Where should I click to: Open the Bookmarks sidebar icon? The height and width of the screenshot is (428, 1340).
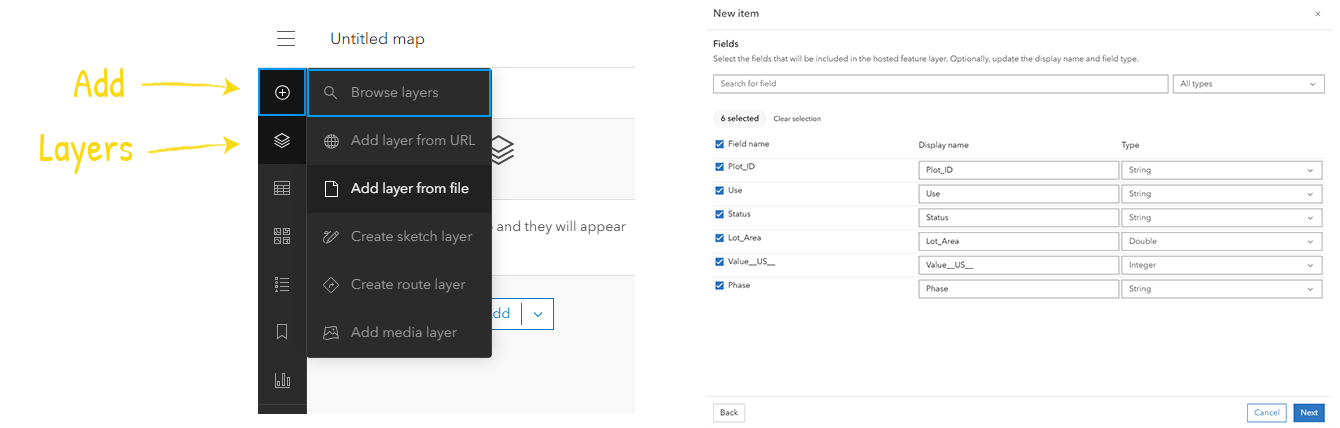282,332
